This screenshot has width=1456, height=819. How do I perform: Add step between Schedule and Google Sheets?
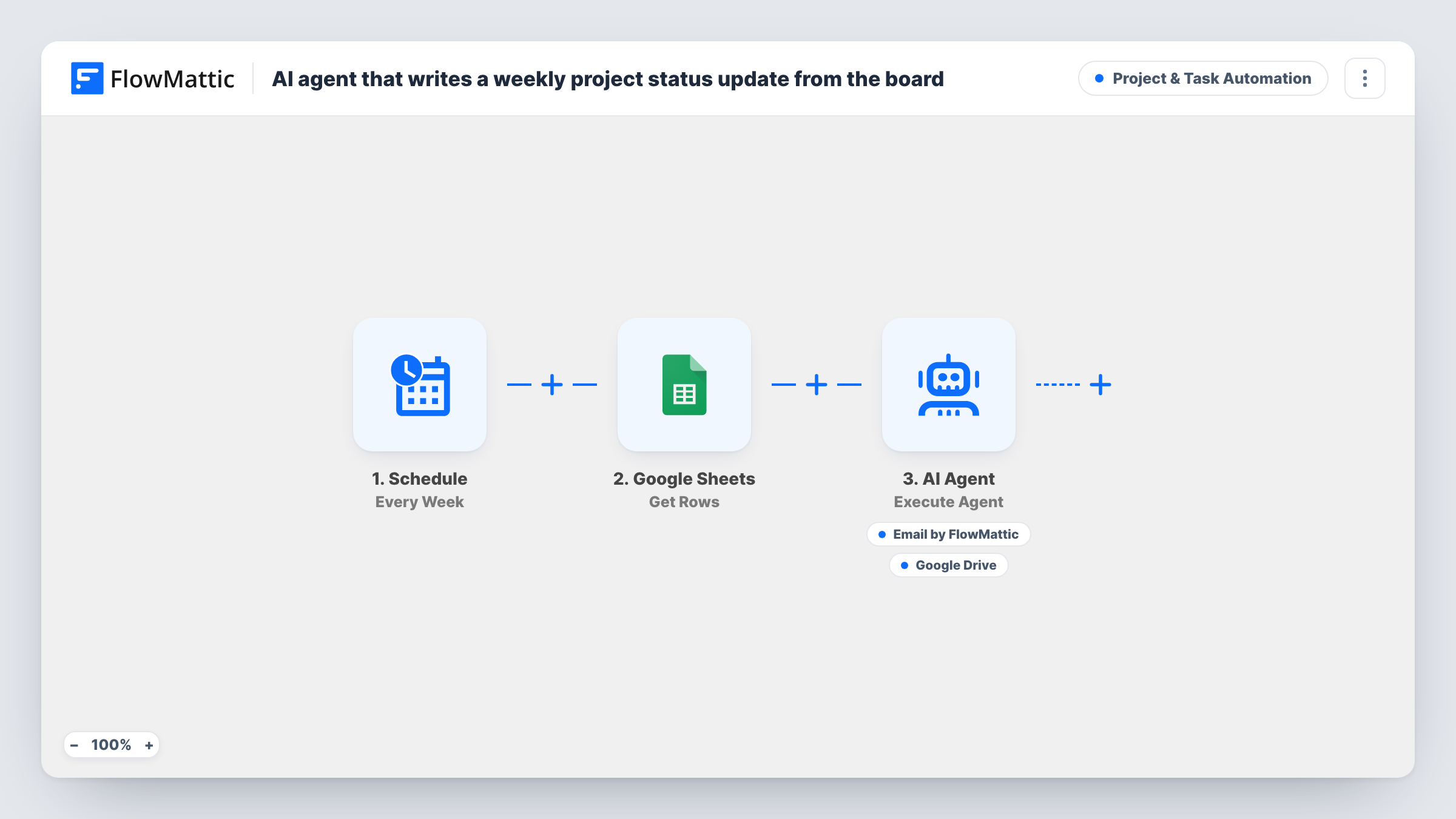point(552,385)
